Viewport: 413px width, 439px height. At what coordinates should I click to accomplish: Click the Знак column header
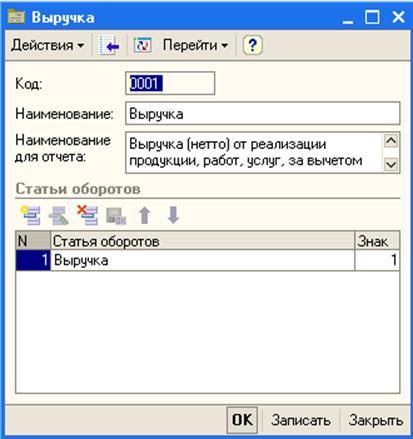[377, 241]
